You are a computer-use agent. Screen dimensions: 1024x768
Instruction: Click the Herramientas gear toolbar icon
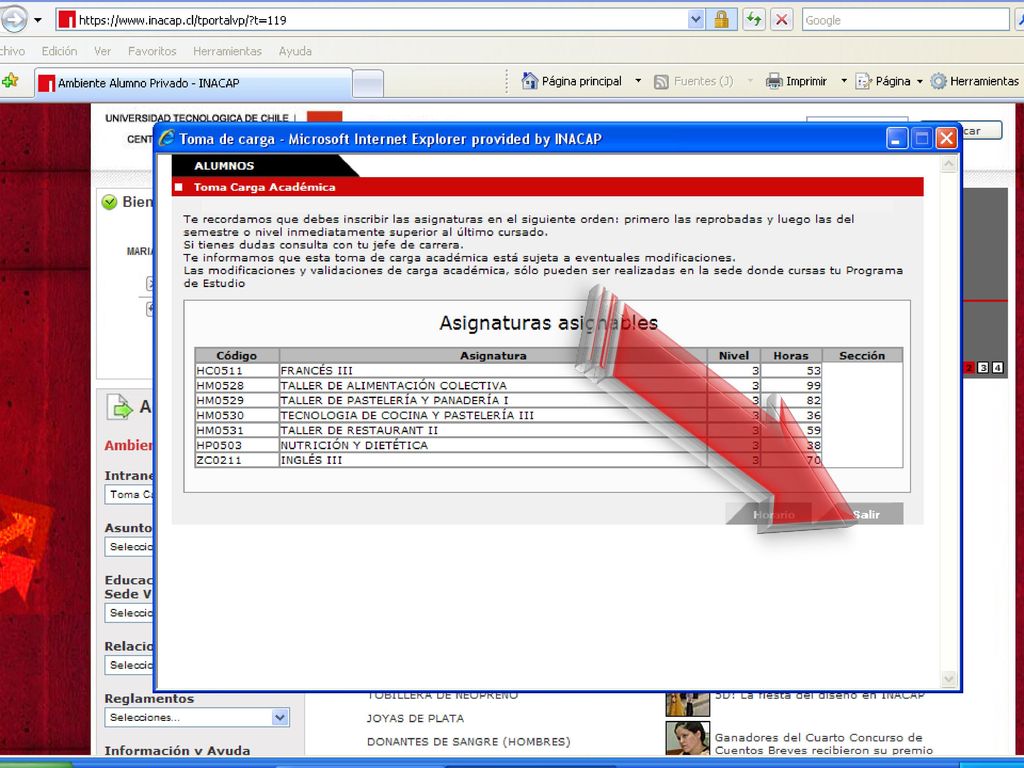pos(938,81)
